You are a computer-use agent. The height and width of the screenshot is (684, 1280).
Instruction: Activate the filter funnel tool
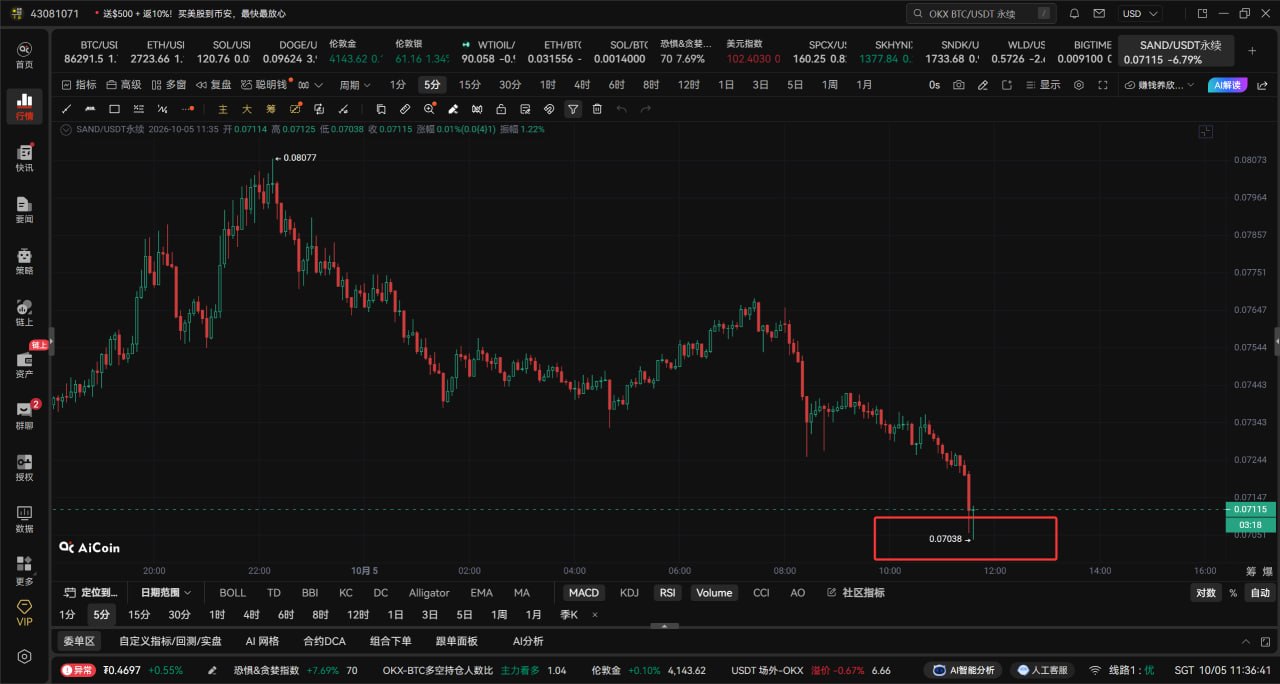point(573,109)
